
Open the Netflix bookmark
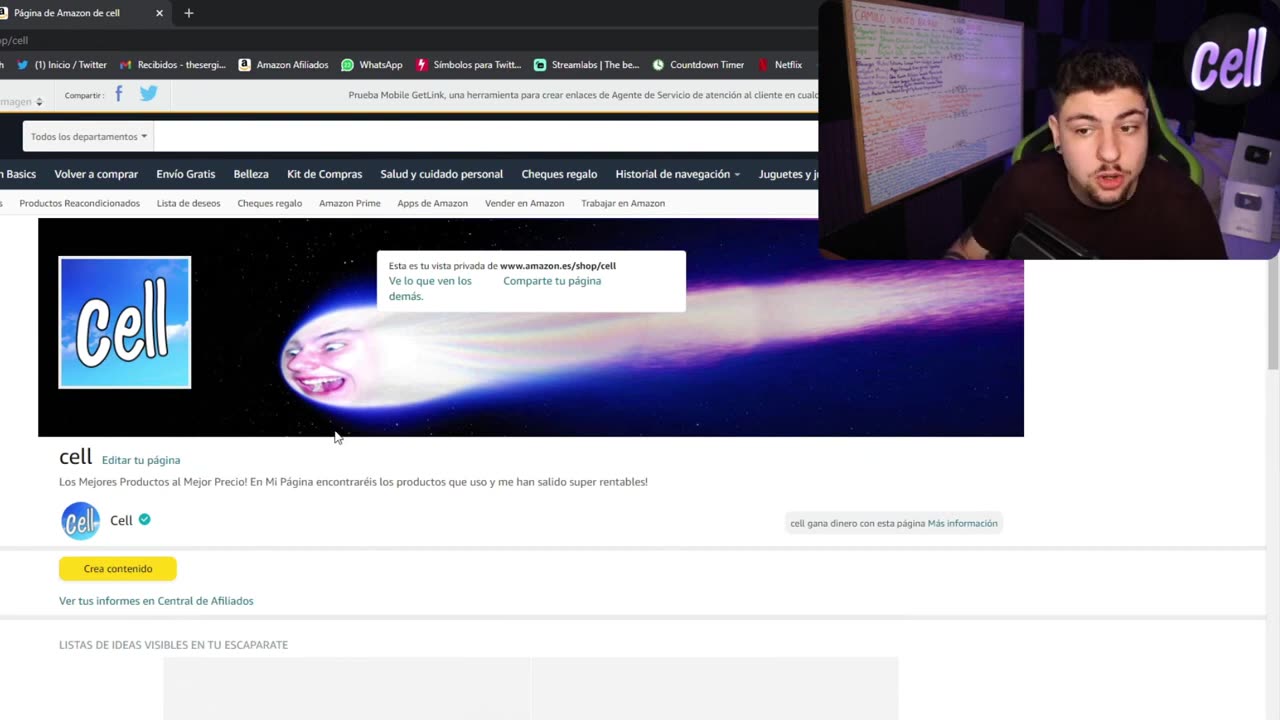tap(779, 65)
